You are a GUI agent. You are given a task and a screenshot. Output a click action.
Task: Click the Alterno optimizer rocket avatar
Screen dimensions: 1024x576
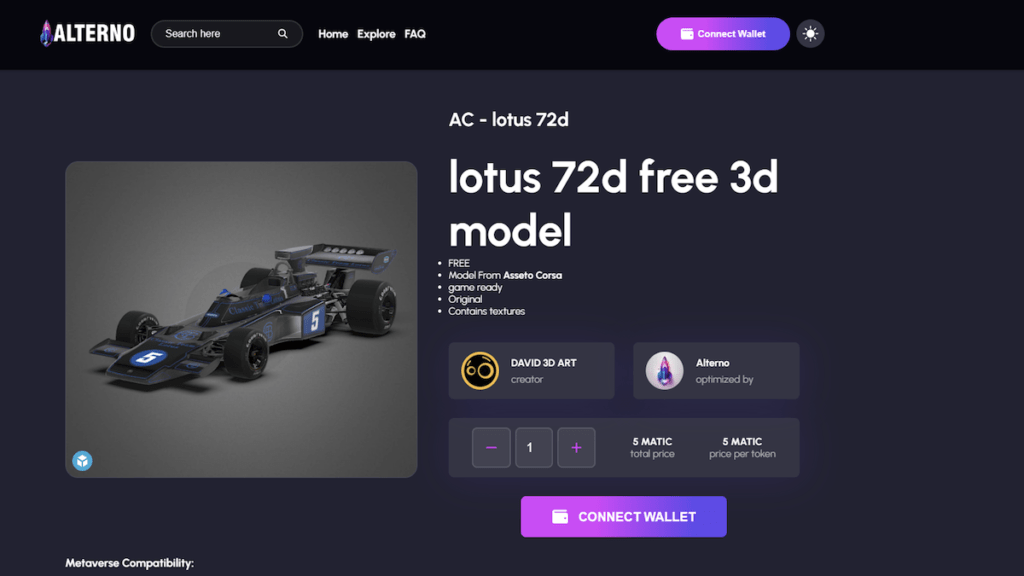click(664, 371)
